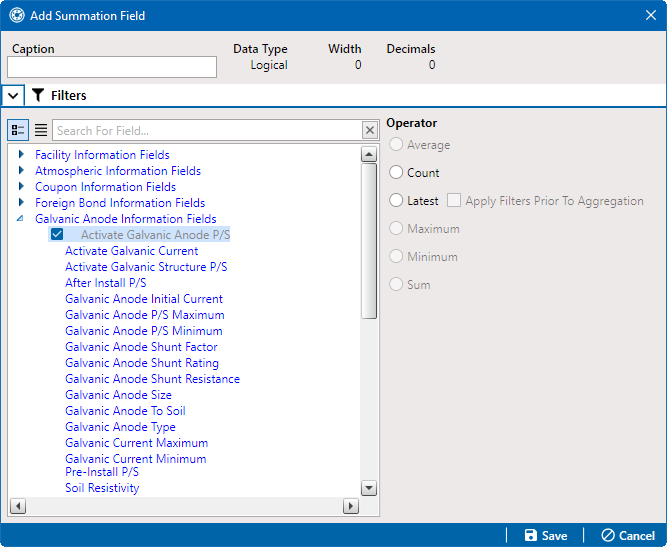Expand Facility Information Fields
Viewport: 667px width, 547px height.
point(21,154)
